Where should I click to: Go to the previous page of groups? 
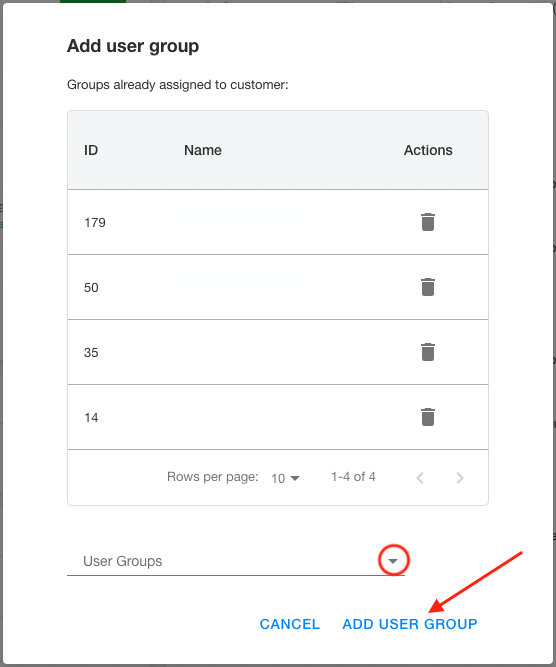point(420,478)
